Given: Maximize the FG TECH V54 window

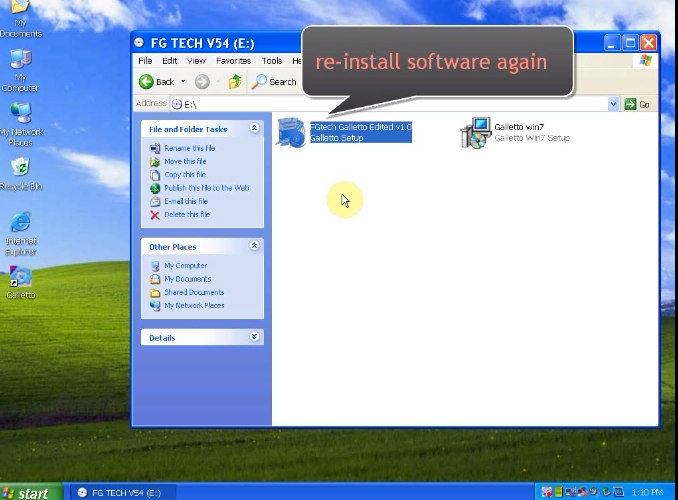Looking at the screenshot, I should (x=630, y=43).
